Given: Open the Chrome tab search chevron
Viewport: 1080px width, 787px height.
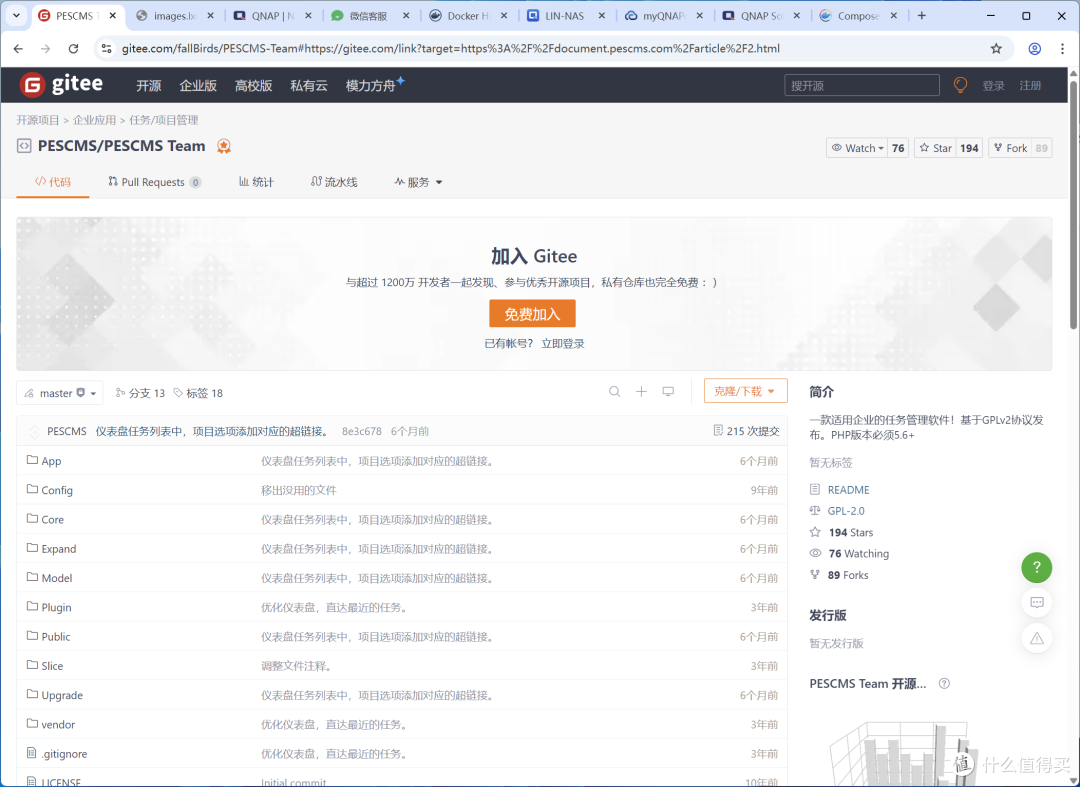Looking at the screenshot, I should [x=16, y=16].
